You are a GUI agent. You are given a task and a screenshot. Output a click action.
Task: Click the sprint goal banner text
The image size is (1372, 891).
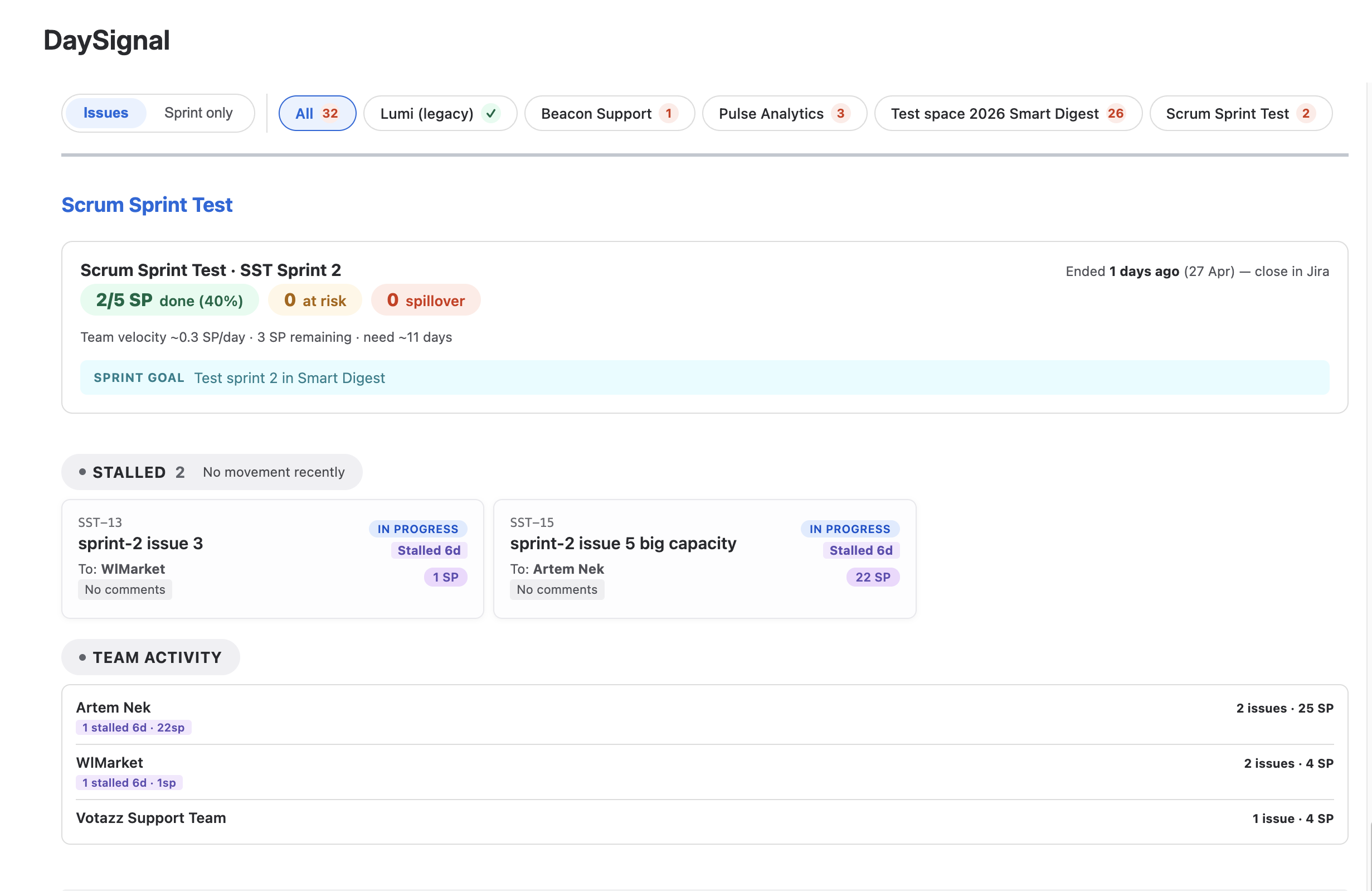289,377
